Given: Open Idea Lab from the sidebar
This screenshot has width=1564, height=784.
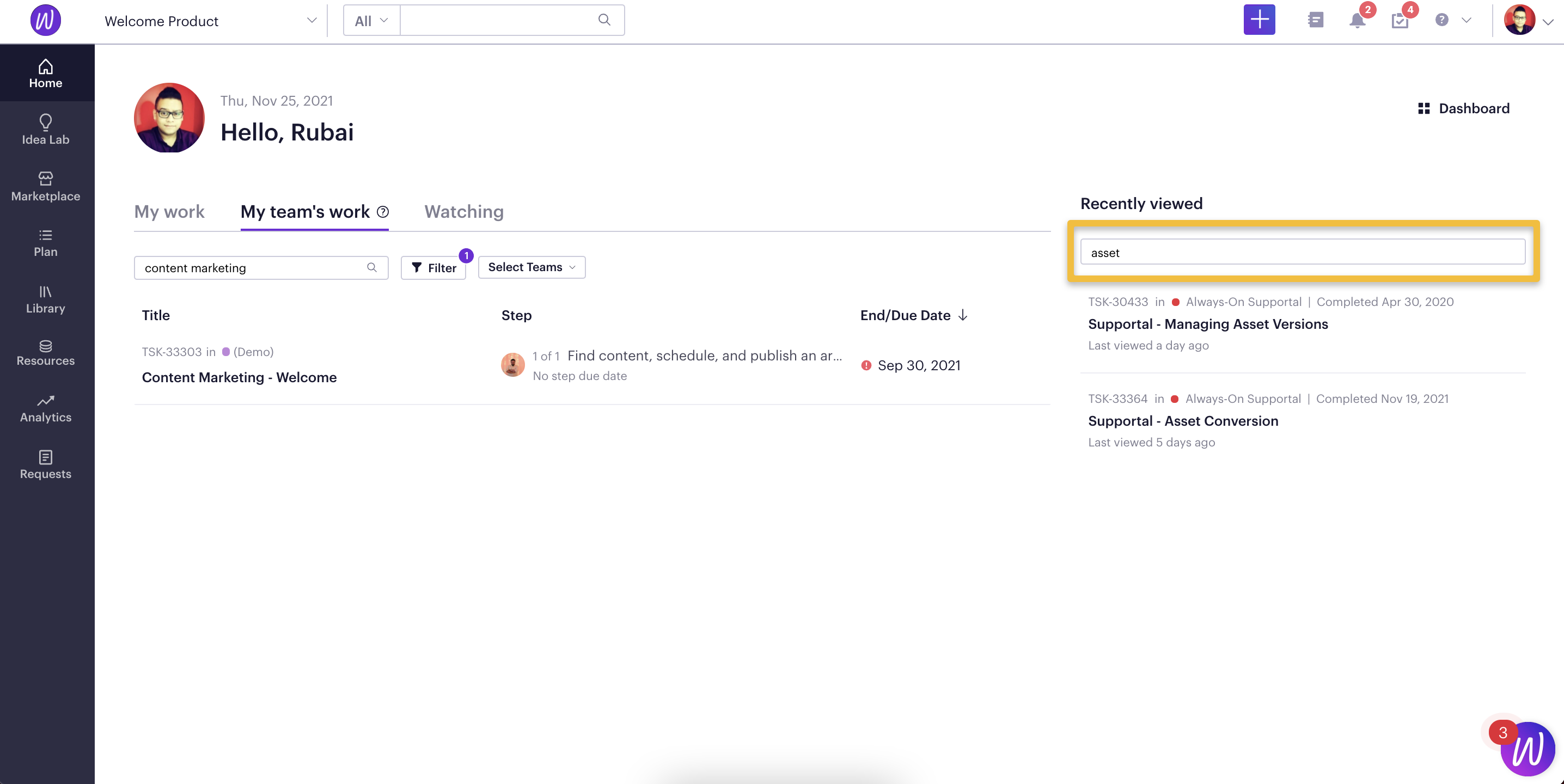Looking at the screenshot, I should coord(46,130).
